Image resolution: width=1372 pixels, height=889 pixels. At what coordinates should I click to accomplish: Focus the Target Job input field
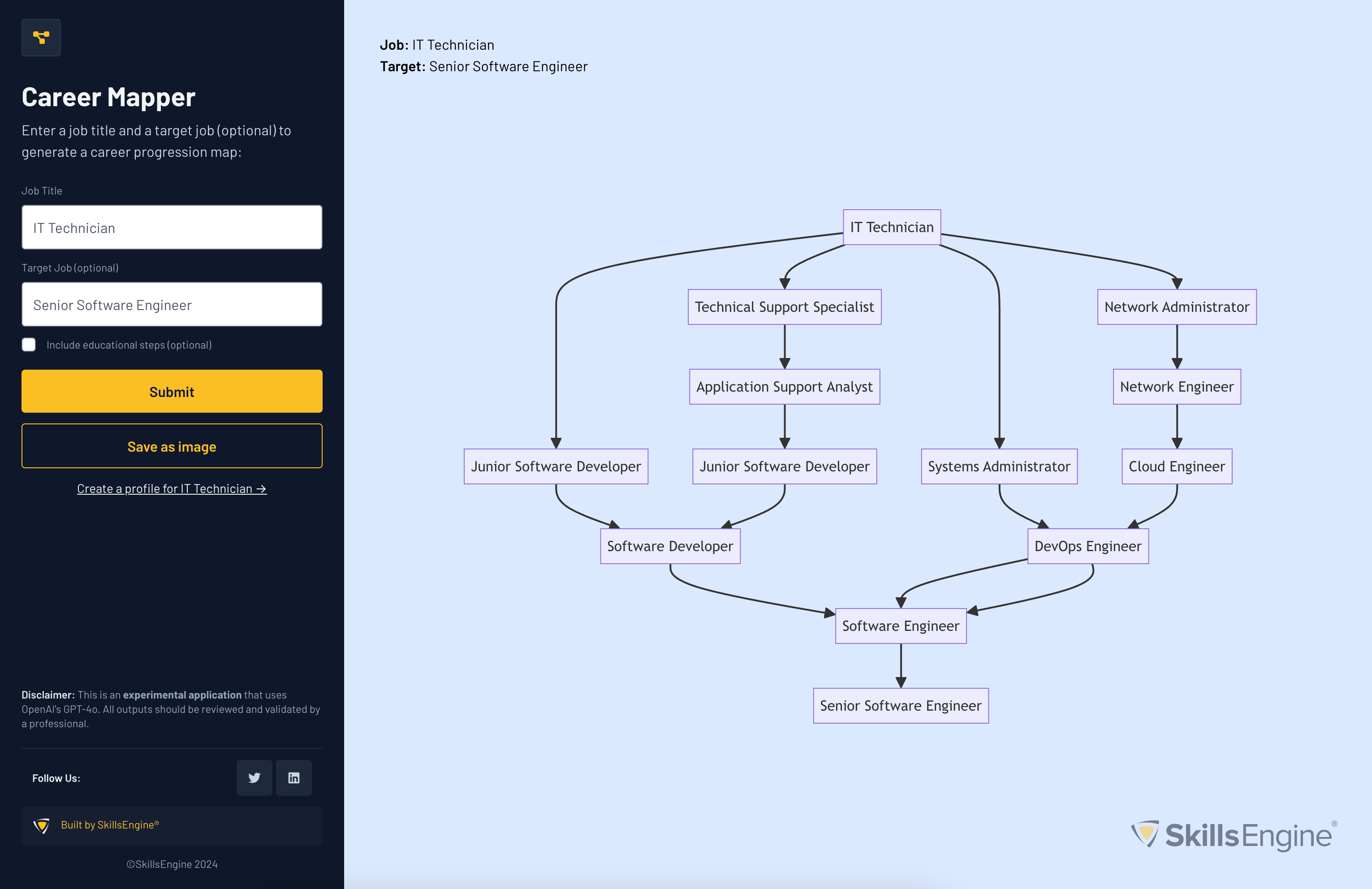tap(172, 304)
